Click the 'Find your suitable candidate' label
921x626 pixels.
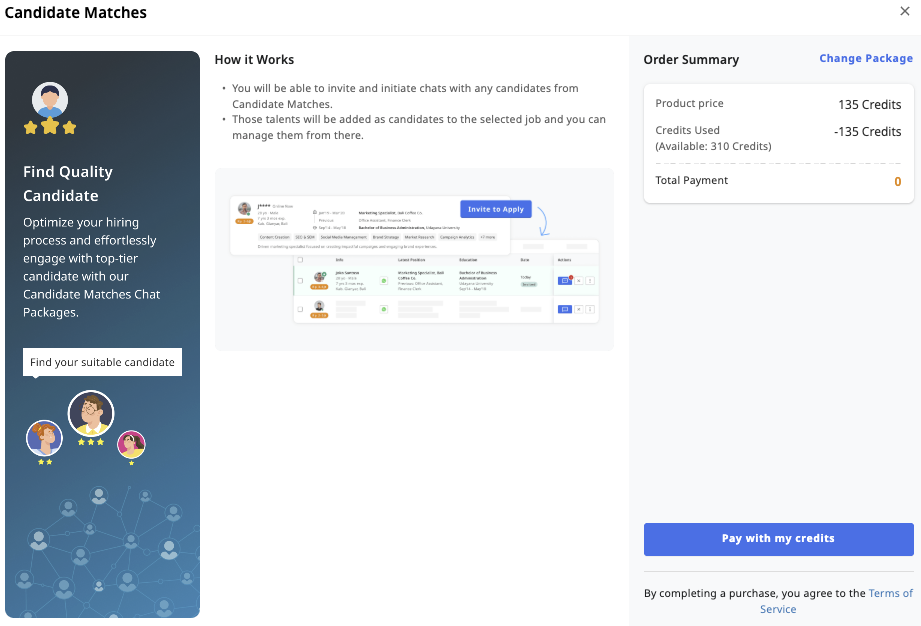point(102,362)
